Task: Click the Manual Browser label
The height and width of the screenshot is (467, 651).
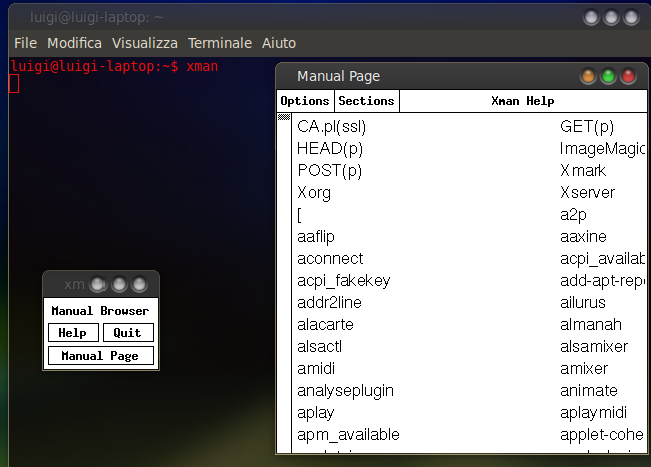Action: click(x=100, y=311)
